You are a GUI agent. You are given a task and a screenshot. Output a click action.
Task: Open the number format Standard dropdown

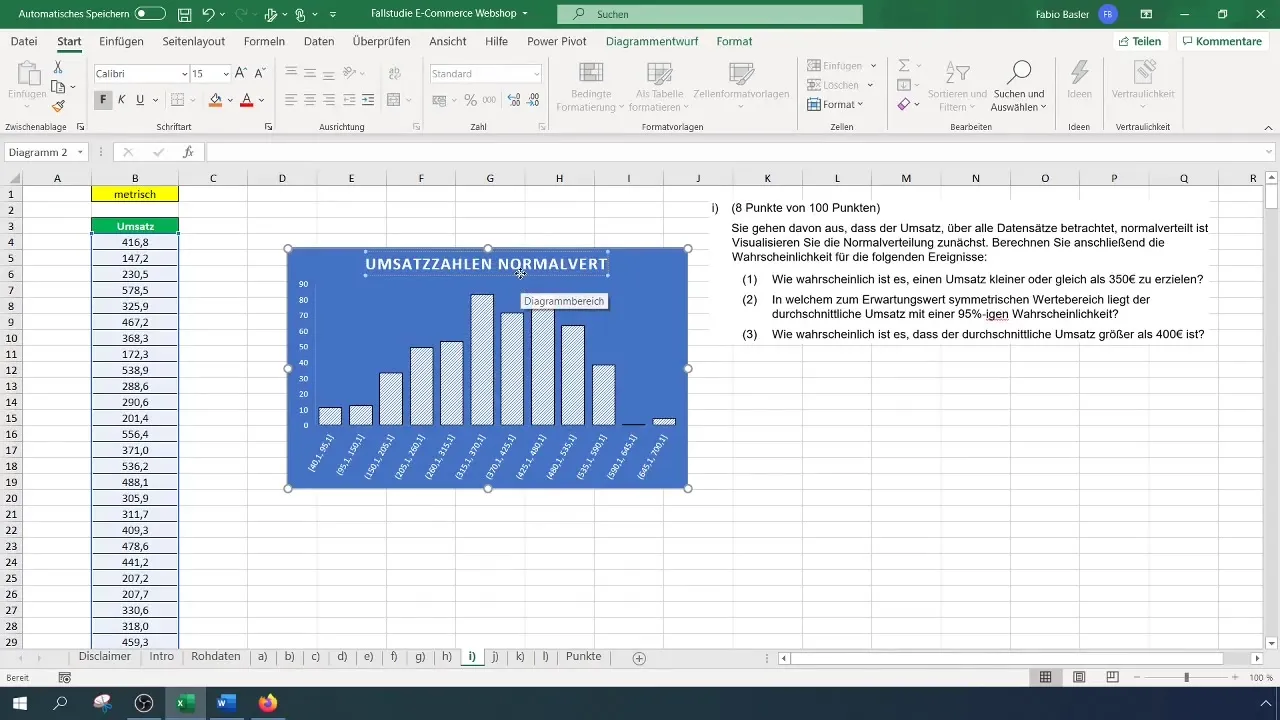coord(537,74)
